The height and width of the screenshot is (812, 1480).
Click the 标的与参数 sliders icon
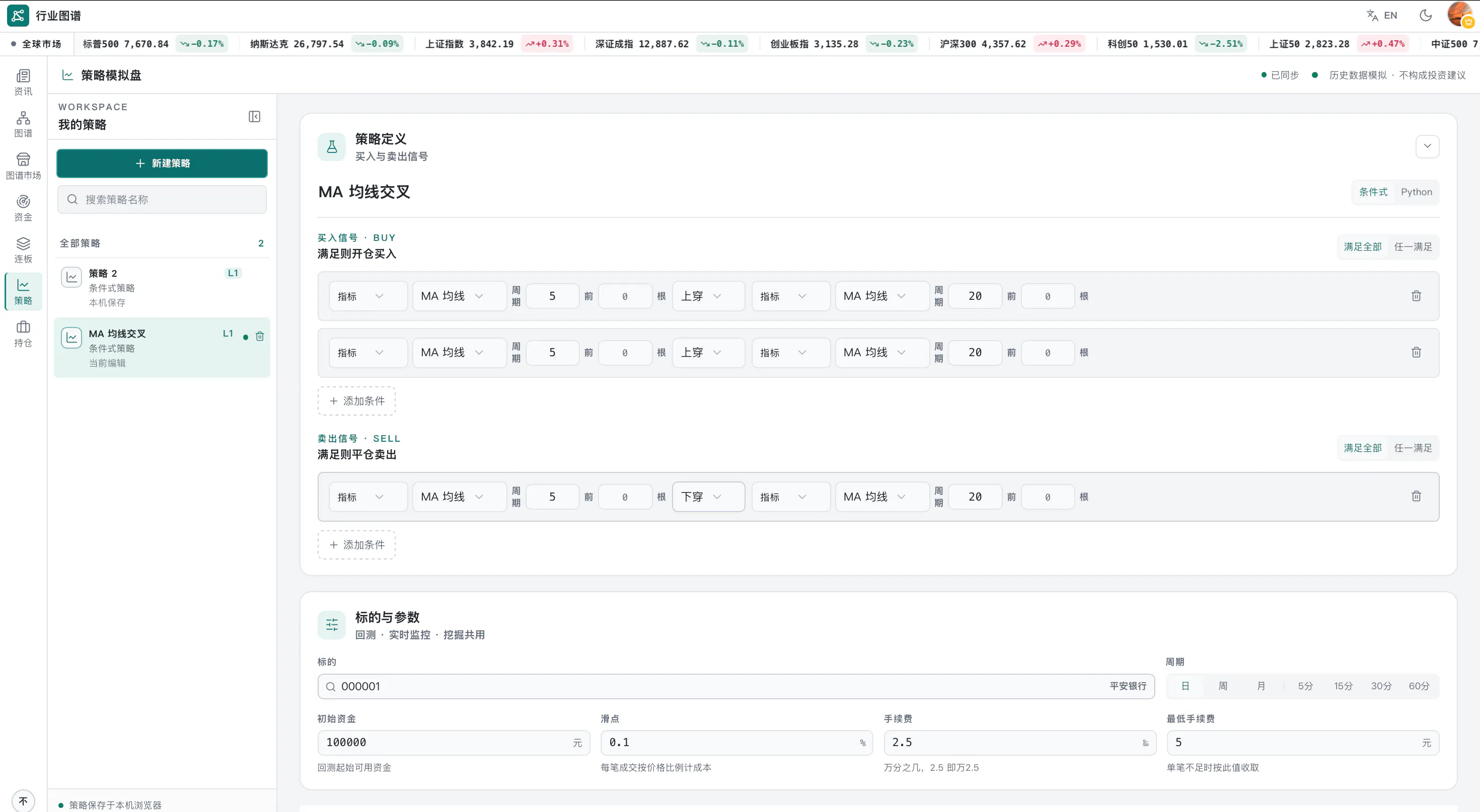tap(332, 625)
